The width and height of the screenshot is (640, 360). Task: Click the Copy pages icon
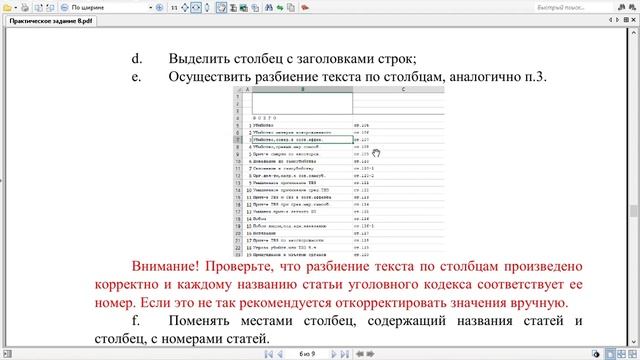point(291,7)
